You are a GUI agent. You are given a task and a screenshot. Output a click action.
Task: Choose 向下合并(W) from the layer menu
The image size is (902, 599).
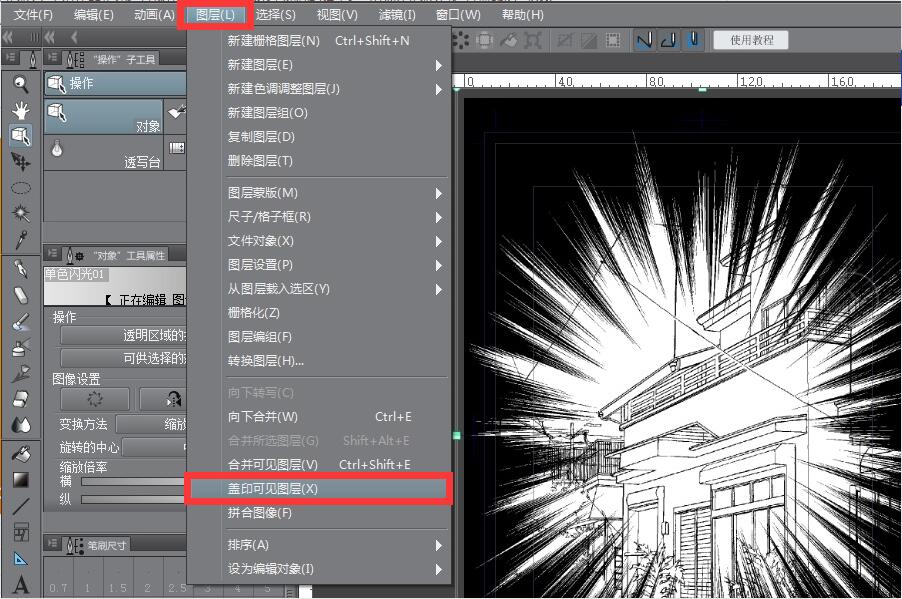pos(319,417)
